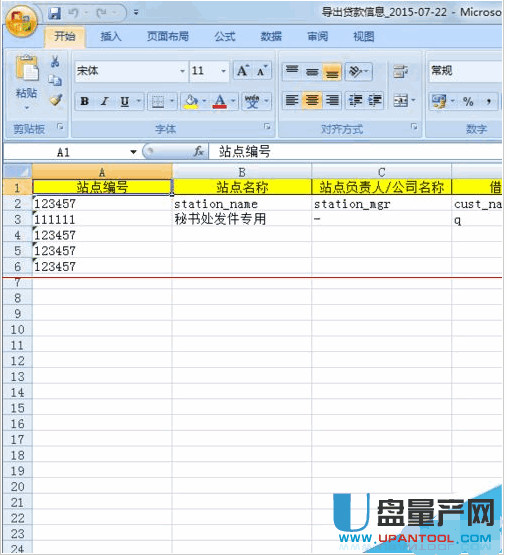The image size is (507, 555).
Task: Select column B header
Action: point(242,172)
